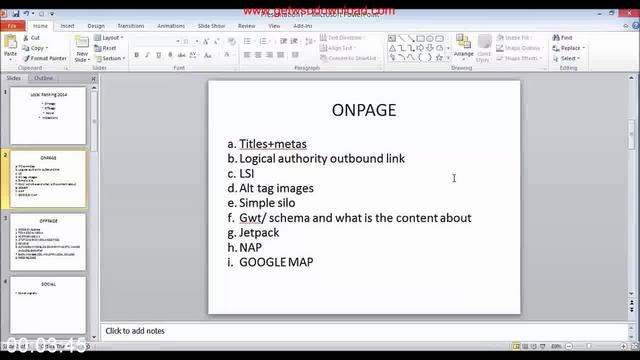Toggle Center text alignment
Image resolution: width=640 pixels, height=360 pixels.
click(x=258, y=55)
